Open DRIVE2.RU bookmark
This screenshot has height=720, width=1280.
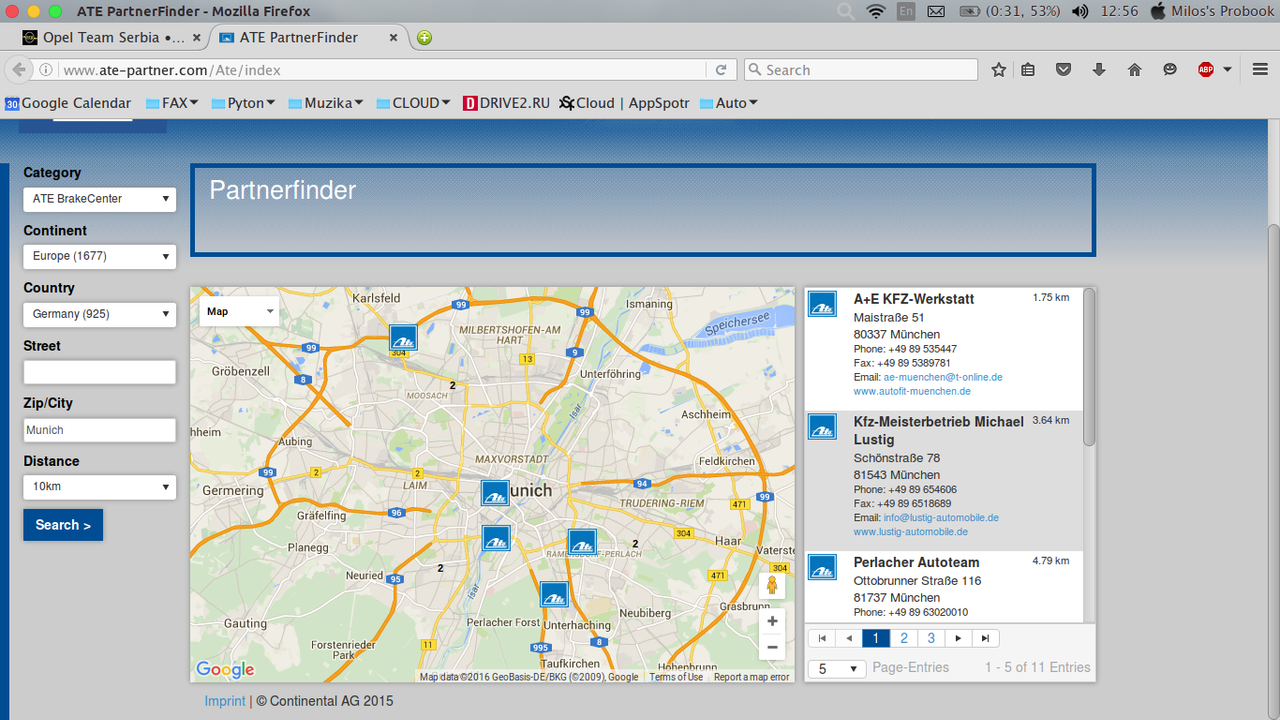tap(507, 103)
